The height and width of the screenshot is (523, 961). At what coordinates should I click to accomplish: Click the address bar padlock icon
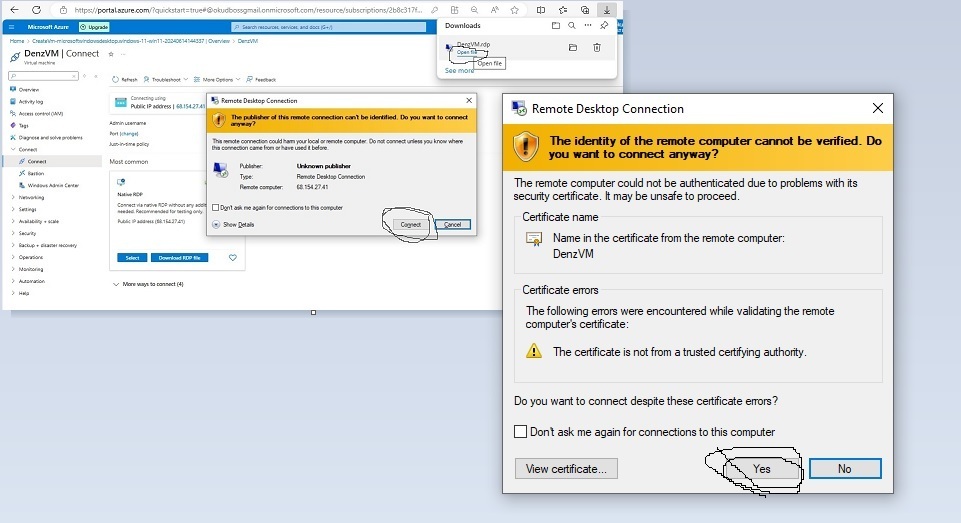coord(63,10)
